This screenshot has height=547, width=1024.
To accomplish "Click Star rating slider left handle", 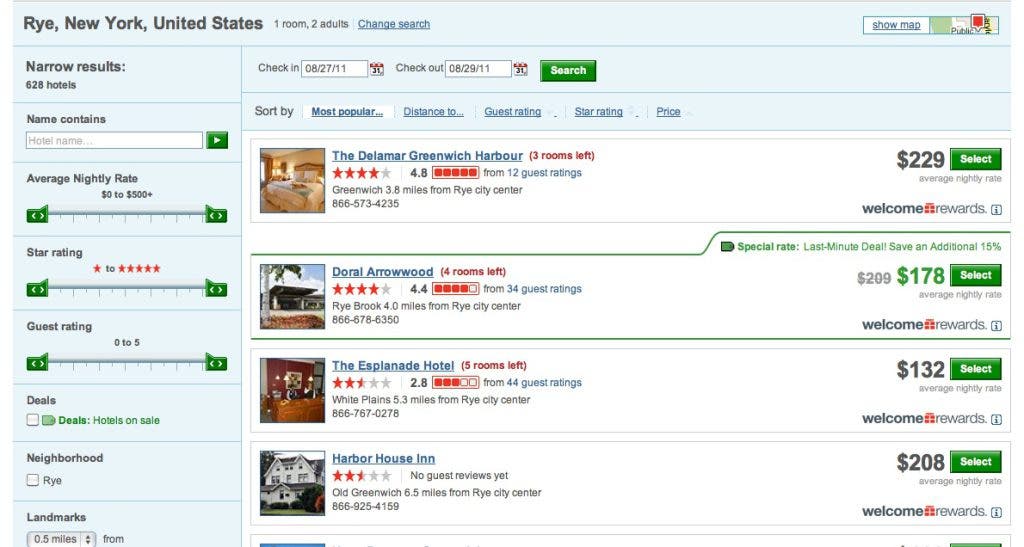I will click(x=37, y=289).
